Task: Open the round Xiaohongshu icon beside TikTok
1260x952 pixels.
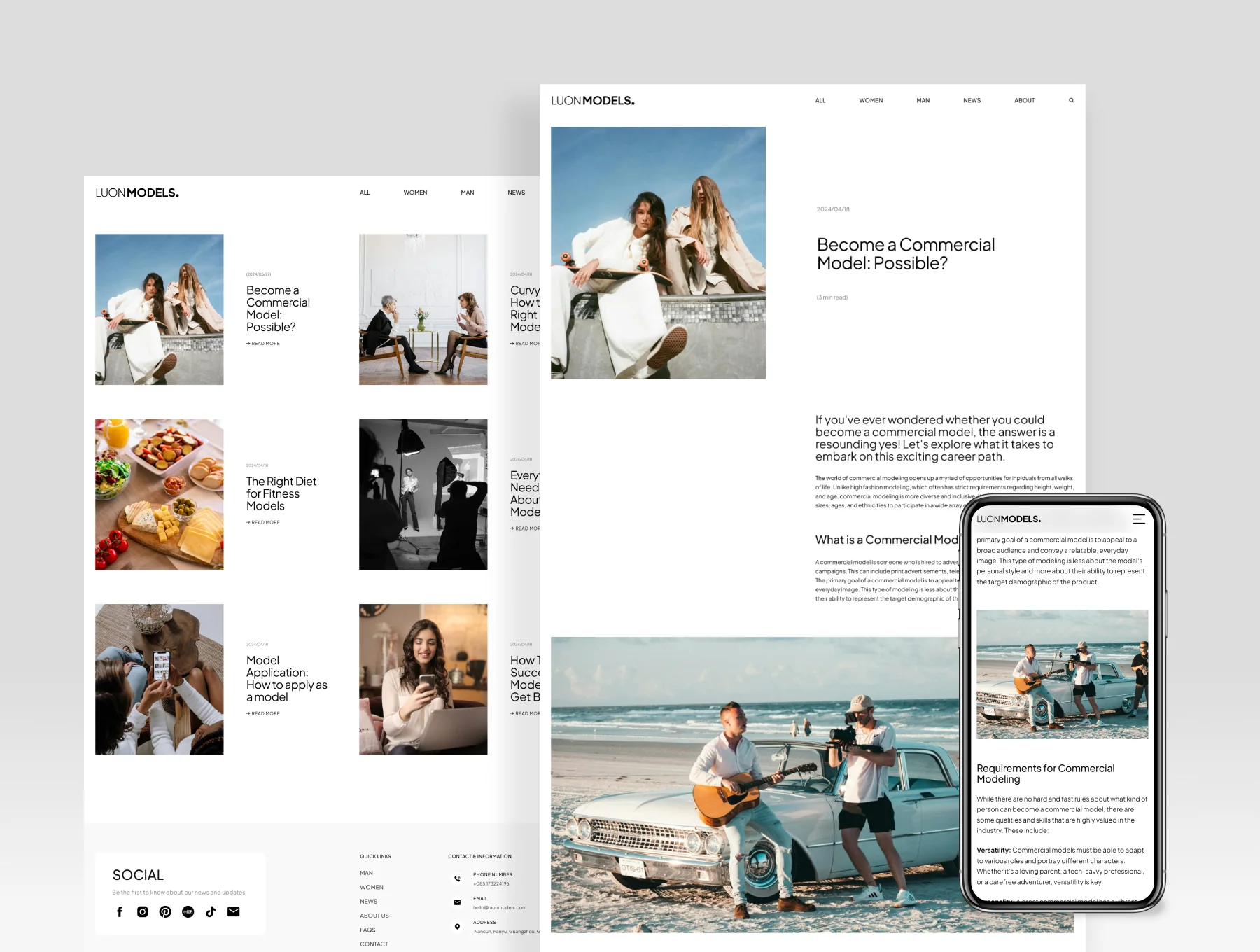Action: tap(188, 911)
